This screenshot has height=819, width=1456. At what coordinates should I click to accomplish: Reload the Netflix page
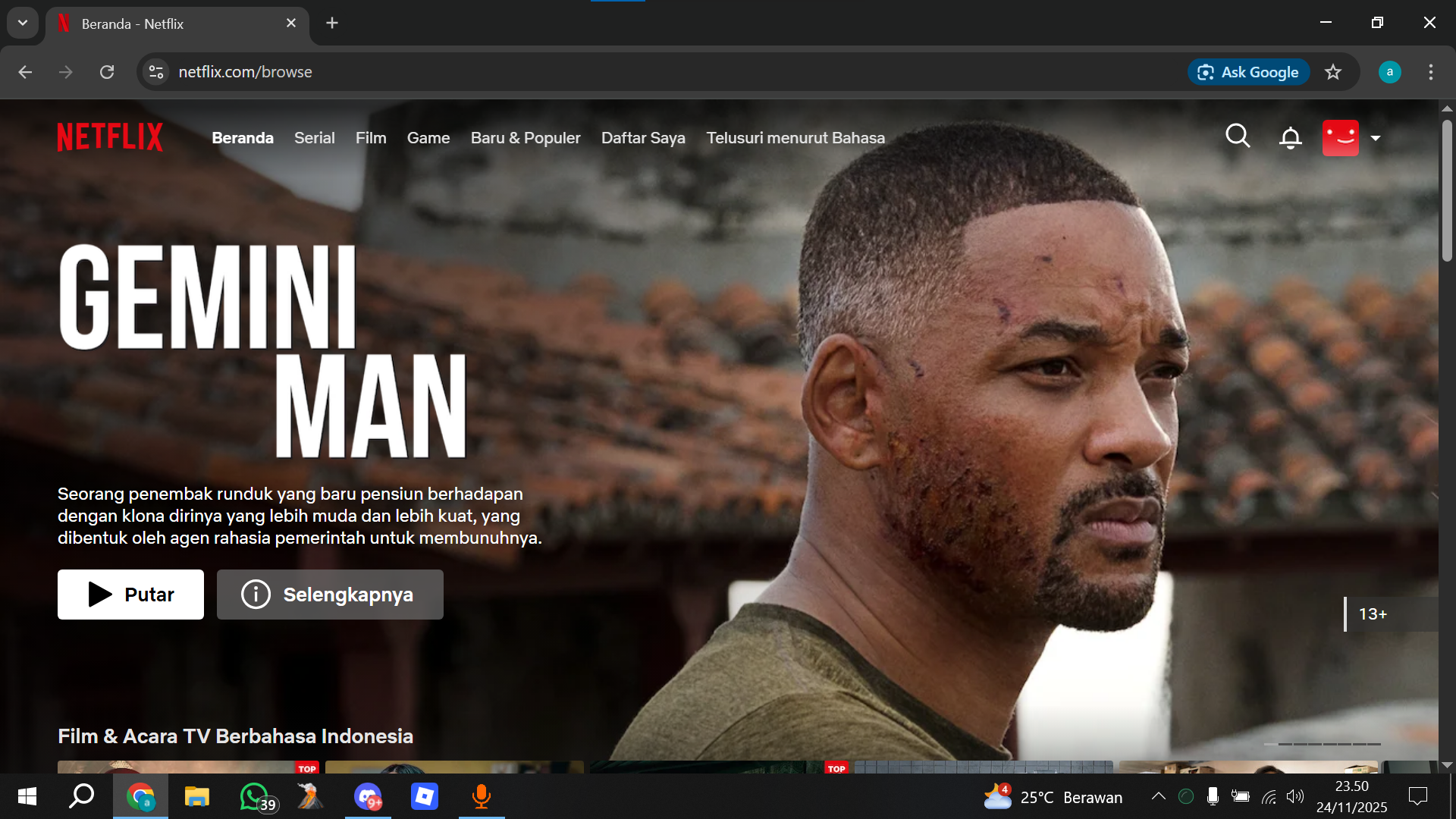coord(107,72)
